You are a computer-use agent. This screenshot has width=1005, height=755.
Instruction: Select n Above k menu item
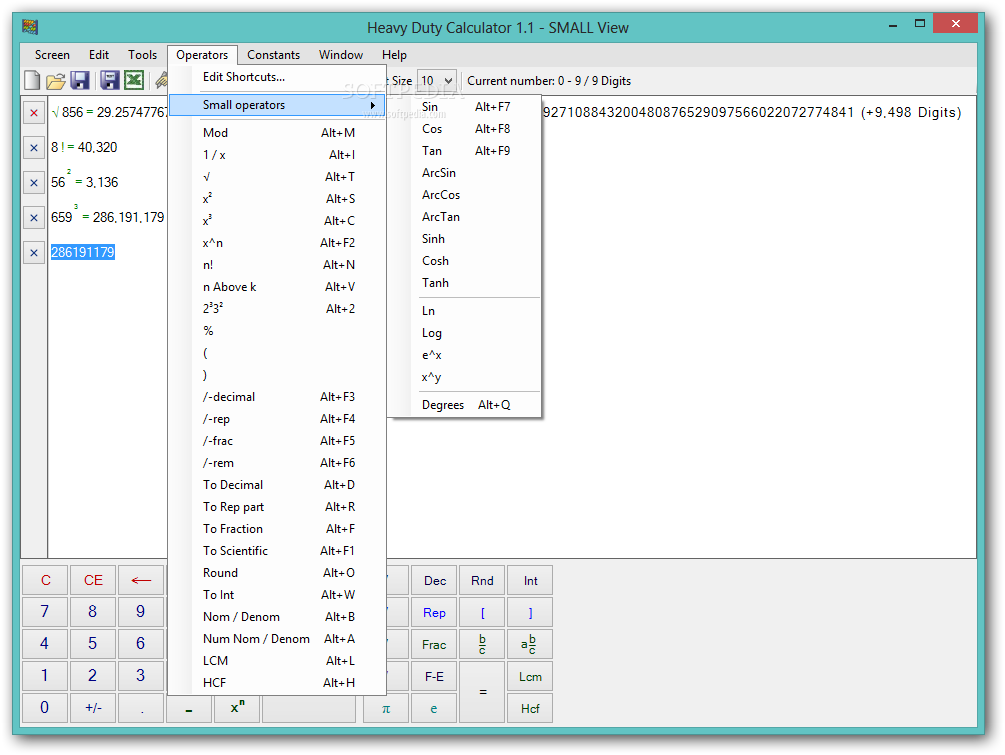pos(277,286)
